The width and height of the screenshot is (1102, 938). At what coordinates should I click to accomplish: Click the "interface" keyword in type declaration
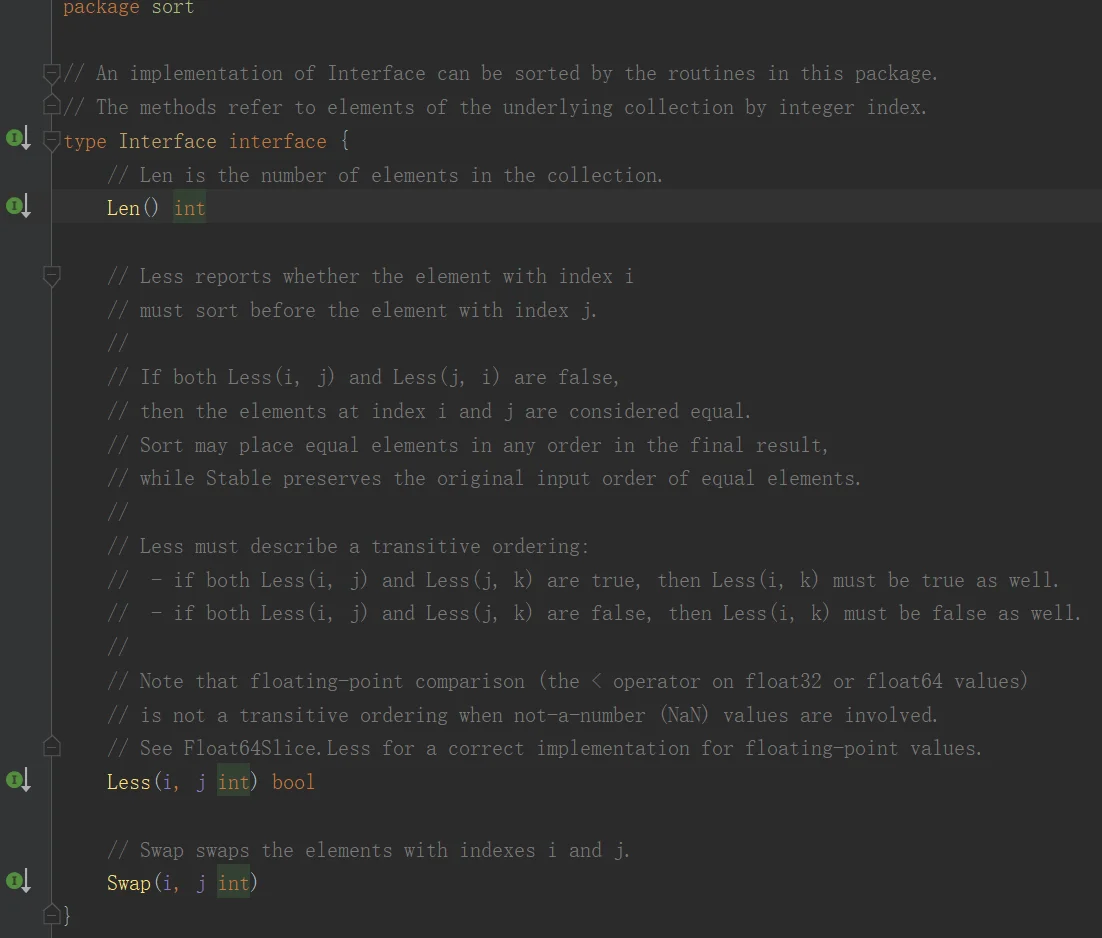point(277,141)
